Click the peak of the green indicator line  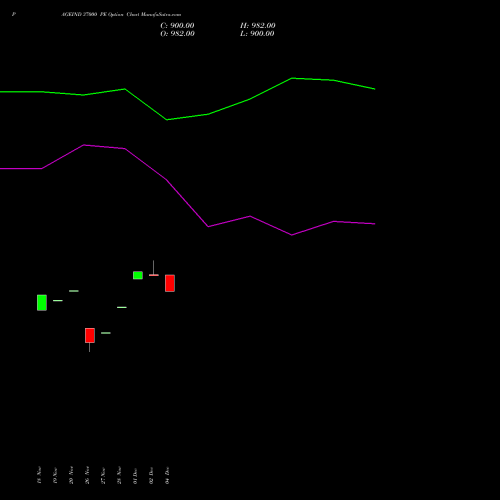(x=292, y=78)
